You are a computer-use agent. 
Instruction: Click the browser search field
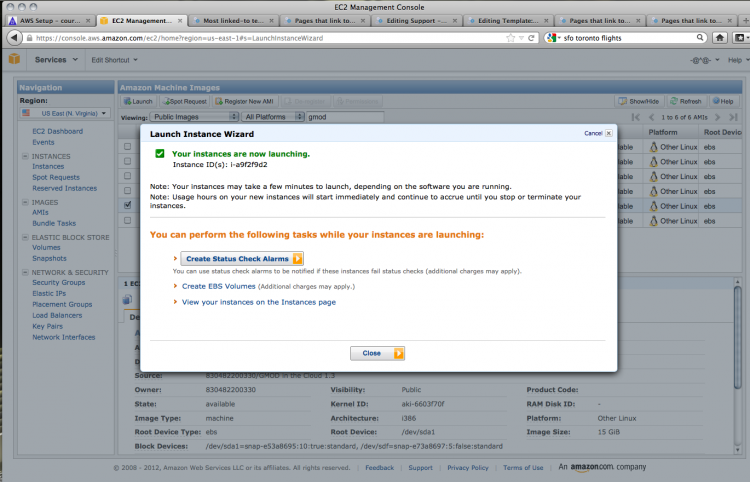pyautogui.click(x=628, y=38)
